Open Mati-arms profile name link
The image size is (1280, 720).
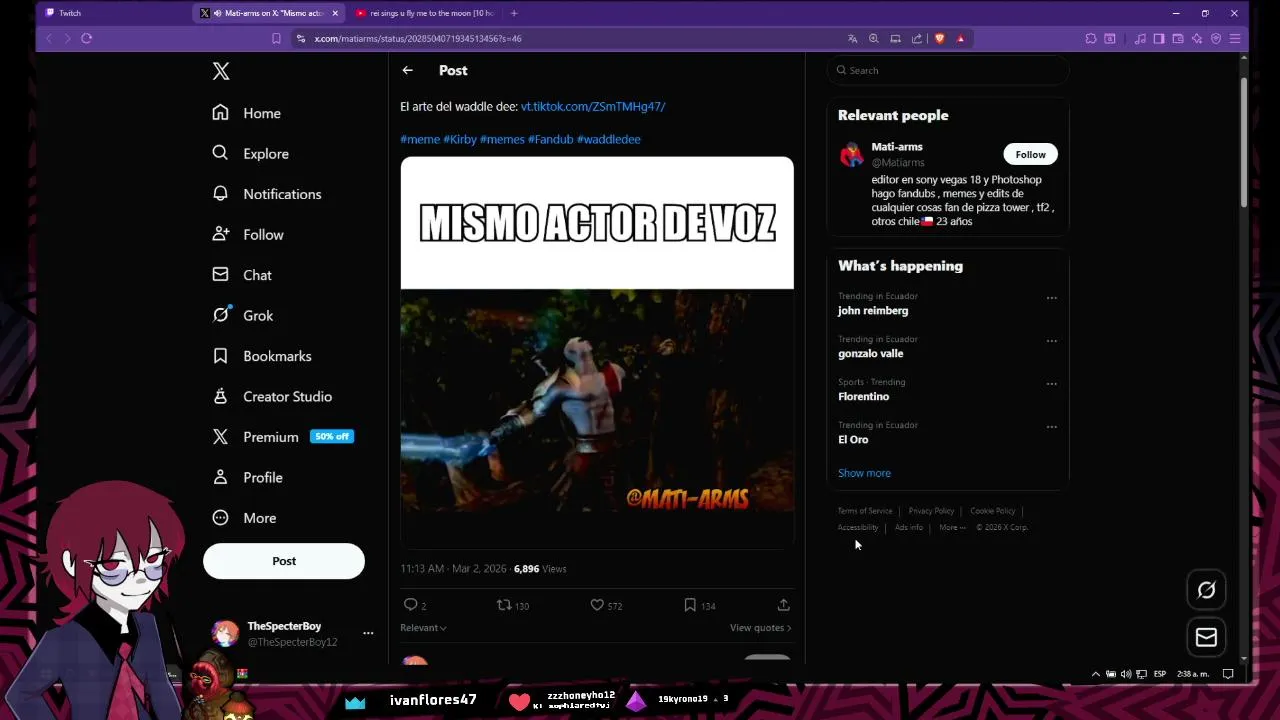[x=897, y=147]
